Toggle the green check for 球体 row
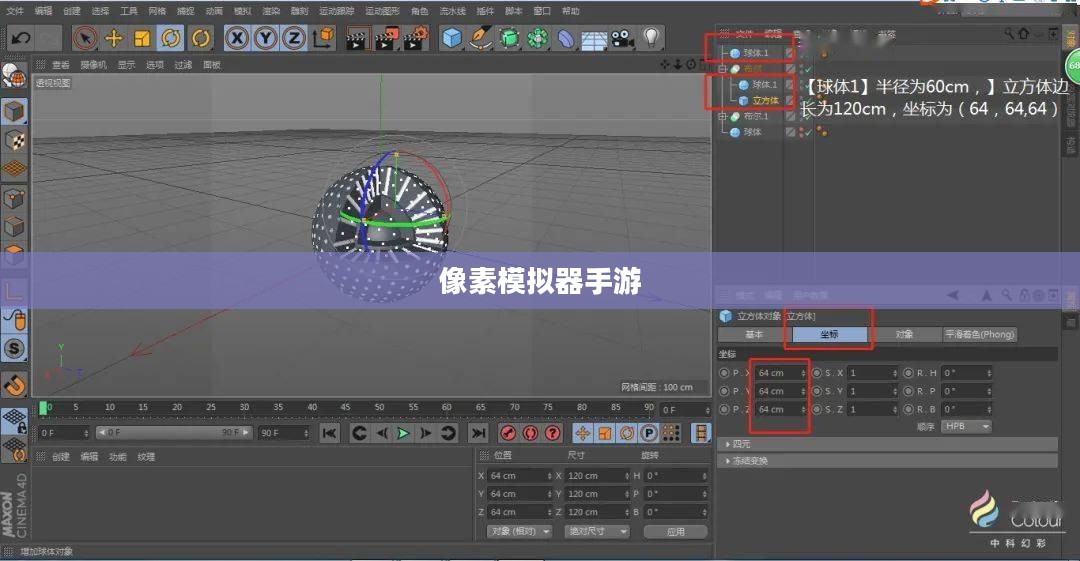The image size is (1080, 561). [809, 132]
